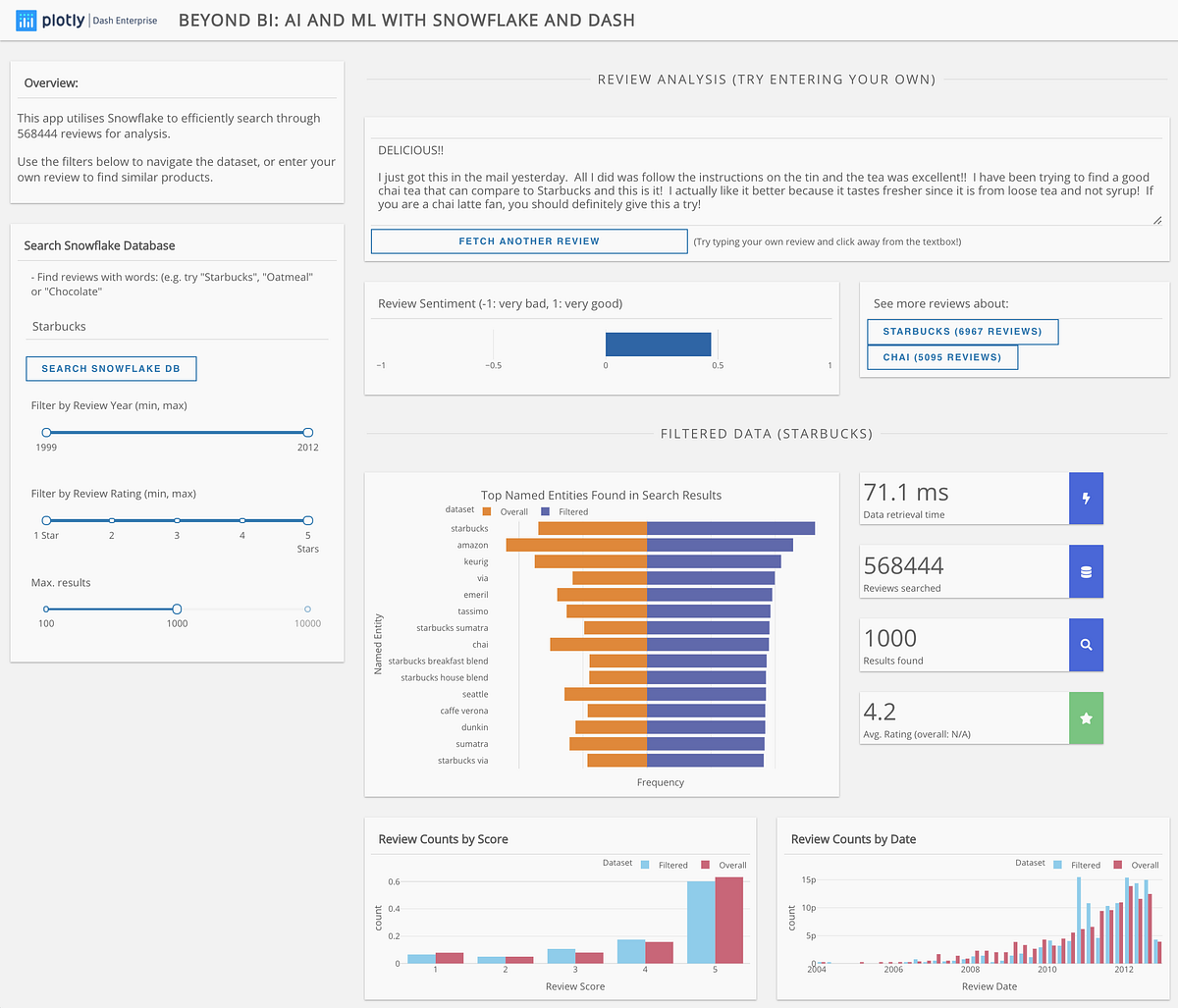Click the minimum Review Year slider handle

45,432
